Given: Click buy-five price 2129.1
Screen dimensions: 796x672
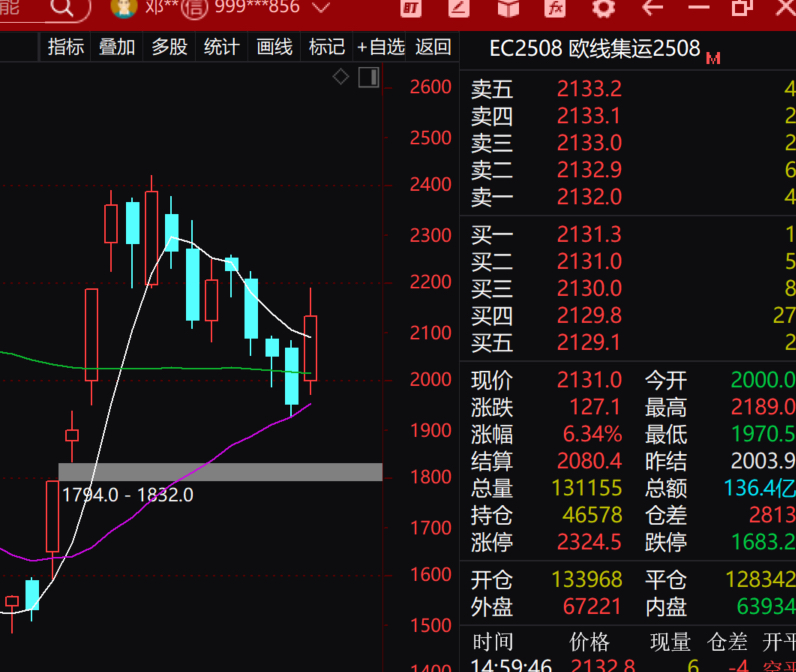Looking at the screenshot, I should pyautogui.click(x=588, y=343).
